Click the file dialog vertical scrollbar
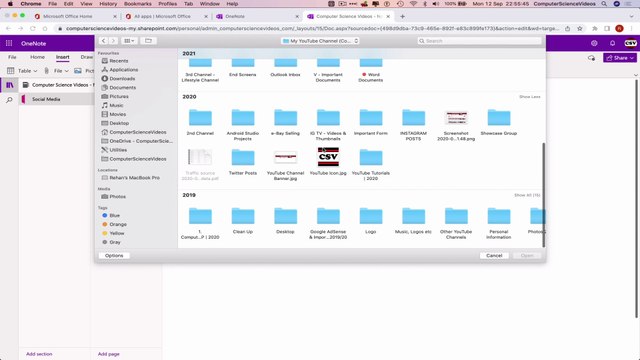Viewport: 640px width, 360px height. click(x=543, y=195)
